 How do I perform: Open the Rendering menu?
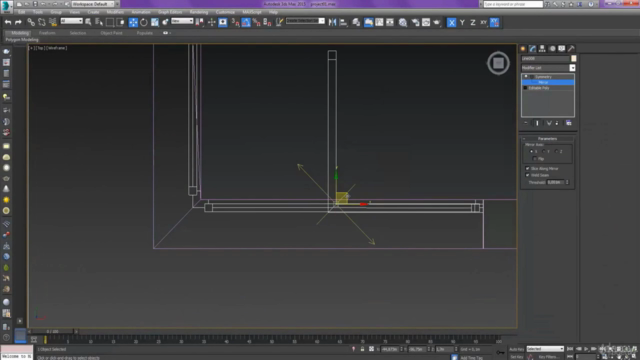click(x=199, y=12)
